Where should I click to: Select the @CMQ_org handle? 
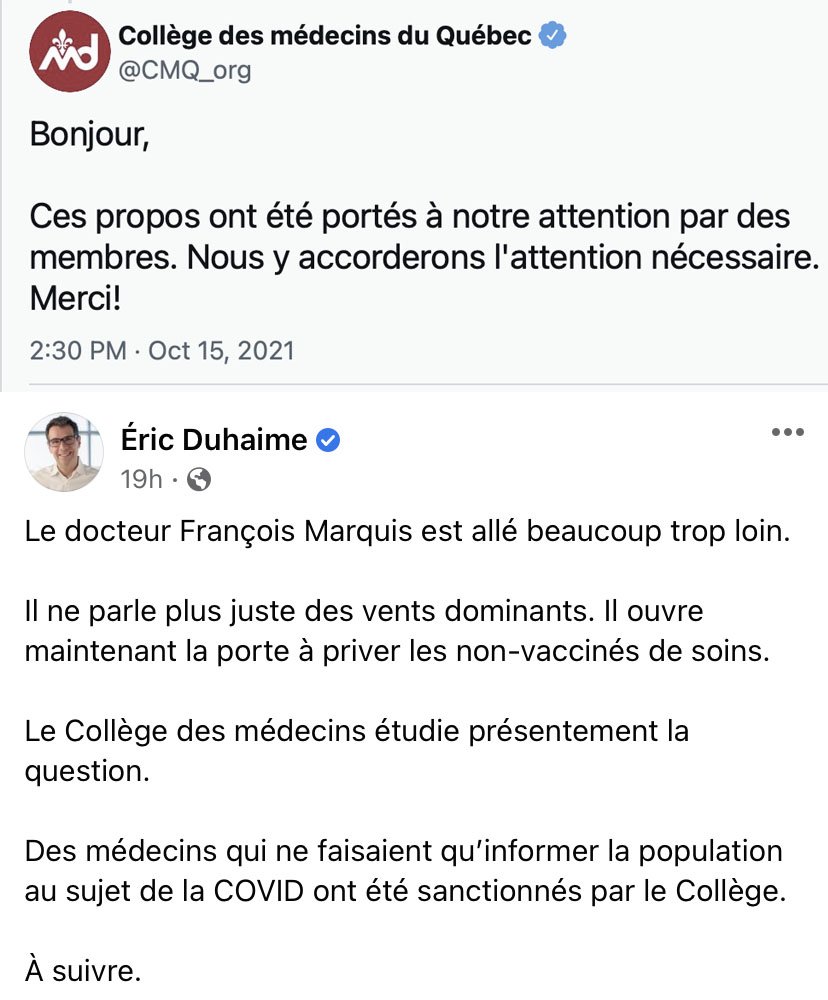click(185, 70)
